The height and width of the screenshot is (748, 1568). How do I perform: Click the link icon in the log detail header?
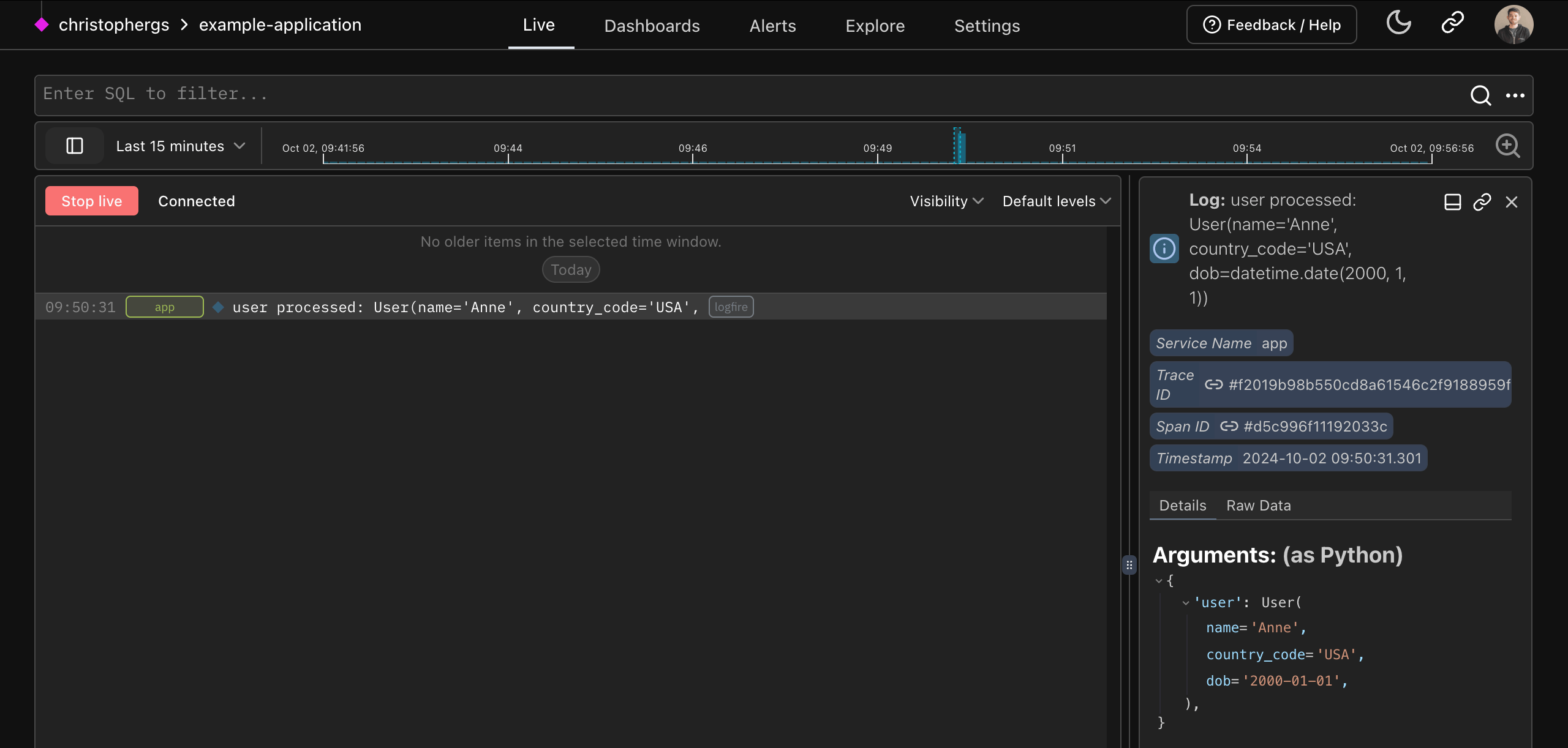tap(1482, 201)
